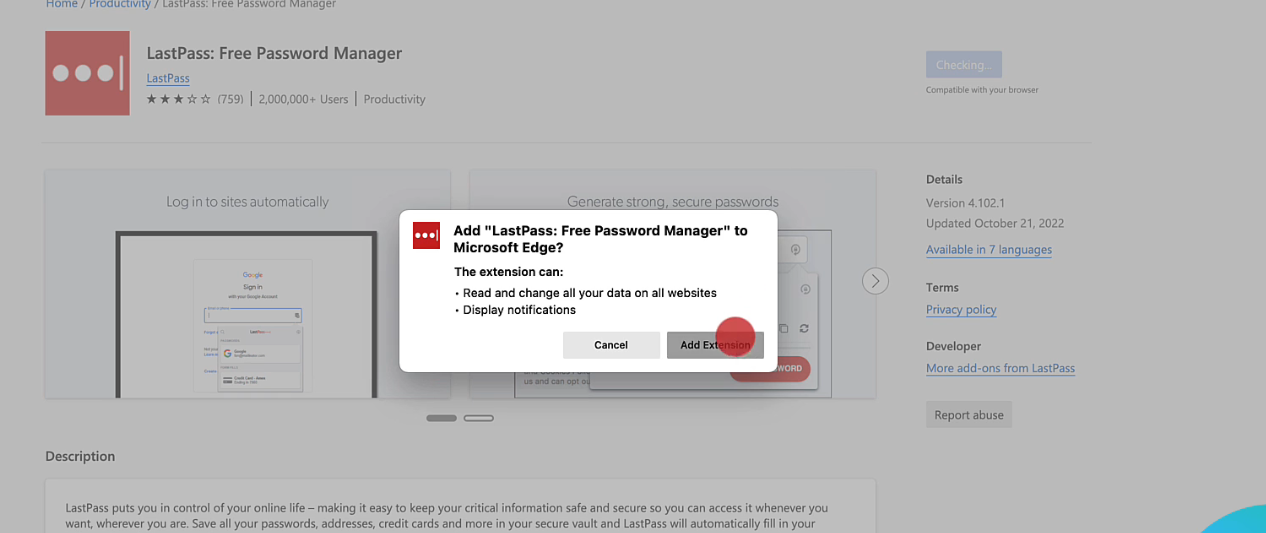Screen dimensions: 1266x533
Task: Cancel the extension install dialog
Action: point(611,345)
